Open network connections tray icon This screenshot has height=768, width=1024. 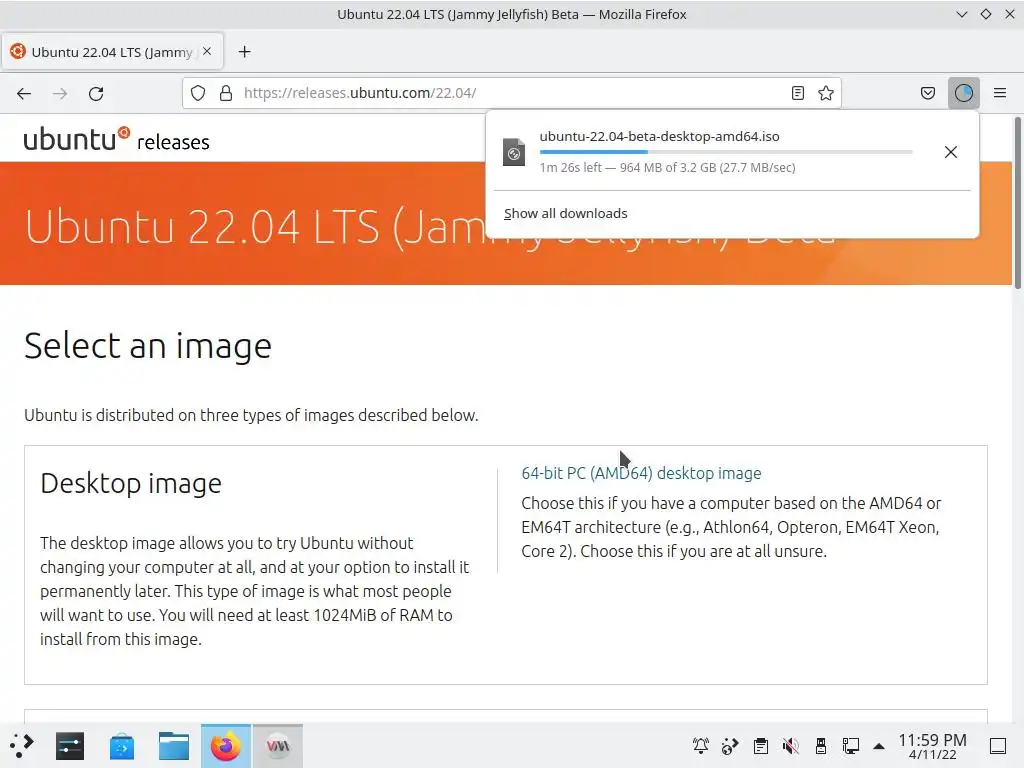[x=850, y=745]
